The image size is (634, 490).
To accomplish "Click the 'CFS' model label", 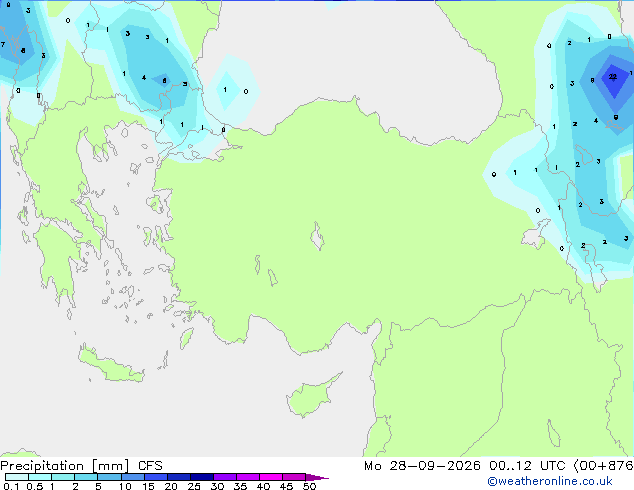I will (150, 466).
